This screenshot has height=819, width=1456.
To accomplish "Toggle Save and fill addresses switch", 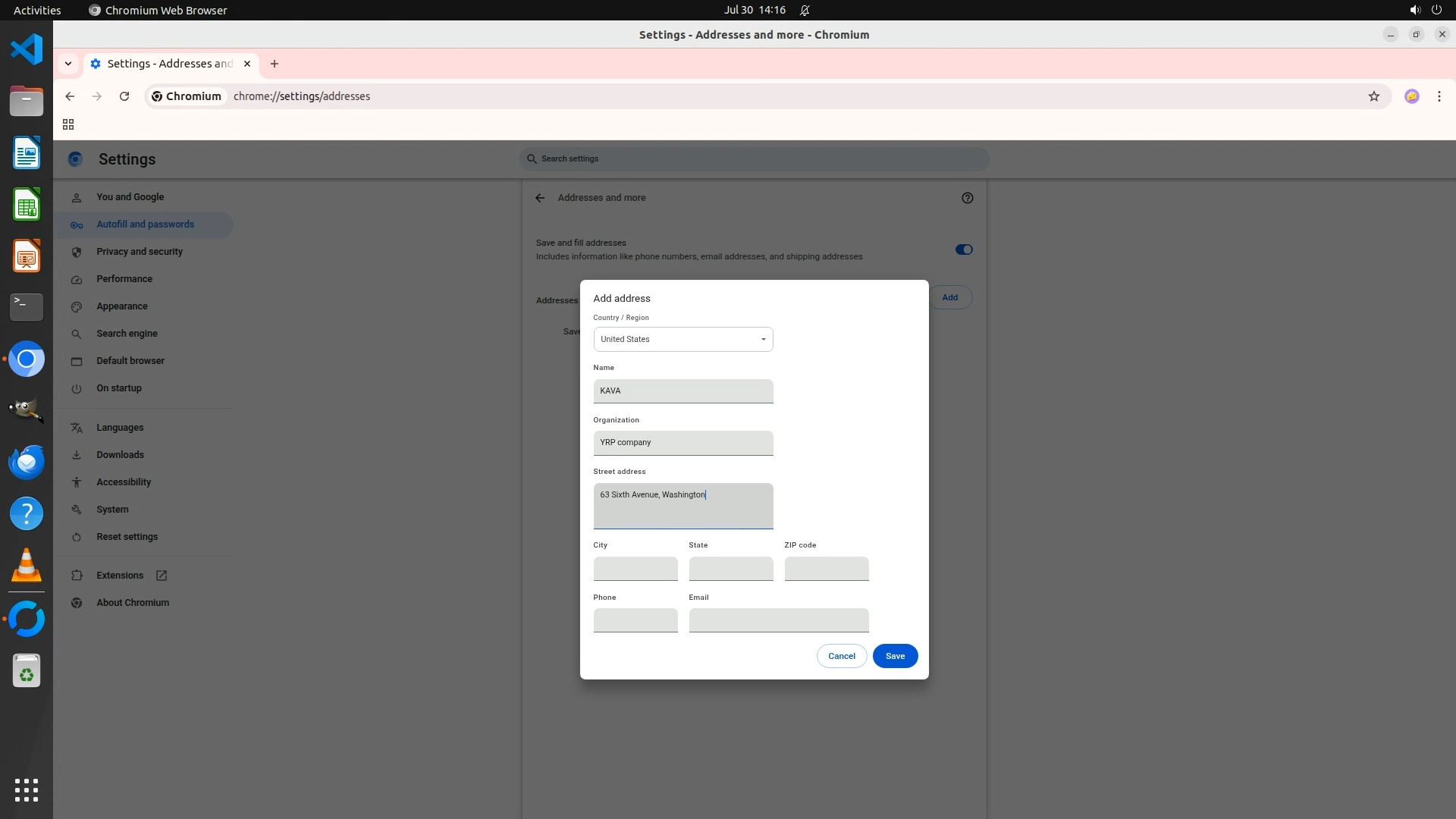I will pyautogui.click(x=963, y=249).
